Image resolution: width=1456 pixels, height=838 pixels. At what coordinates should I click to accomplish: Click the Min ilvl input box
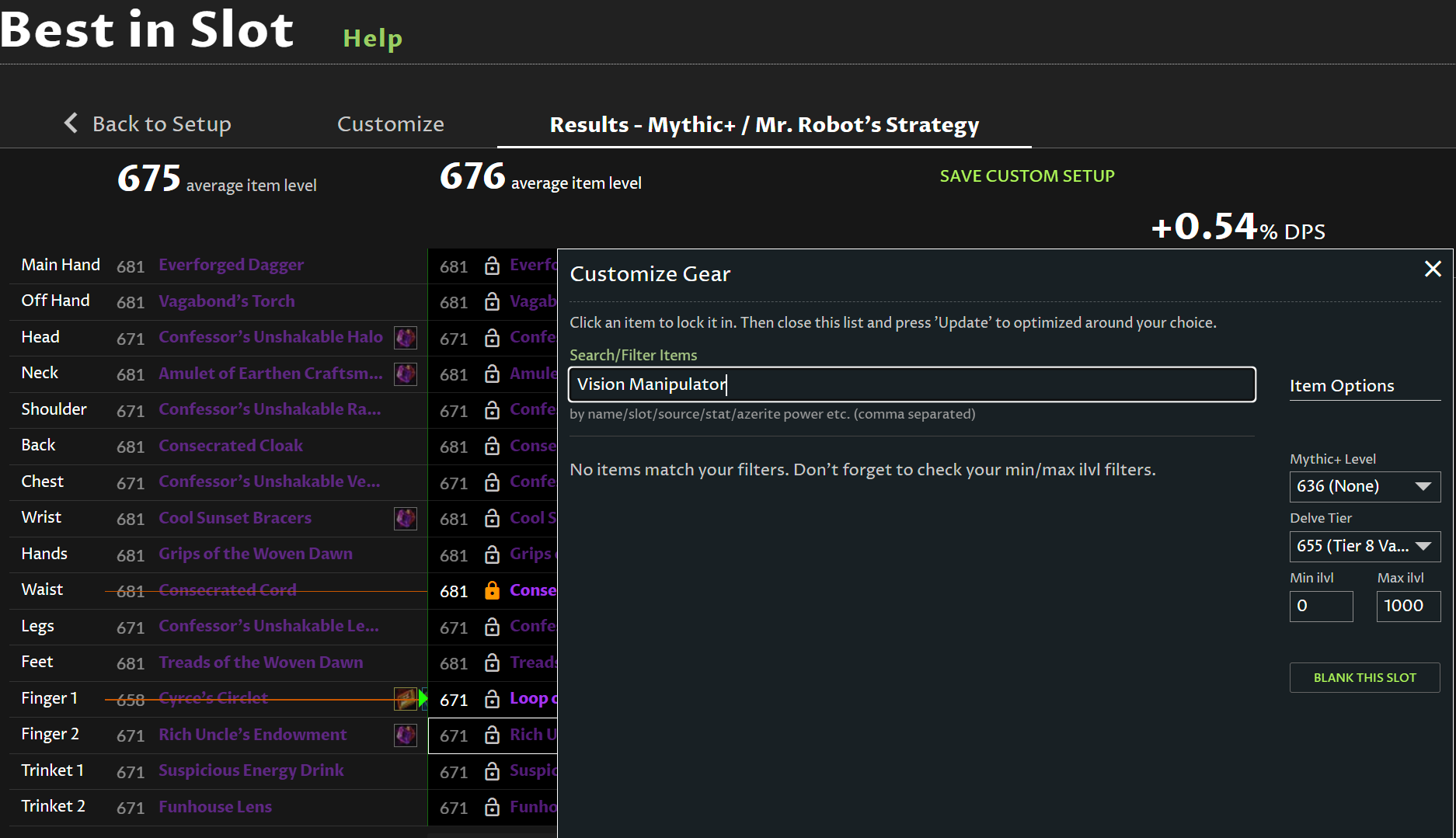coord(1321,606)
